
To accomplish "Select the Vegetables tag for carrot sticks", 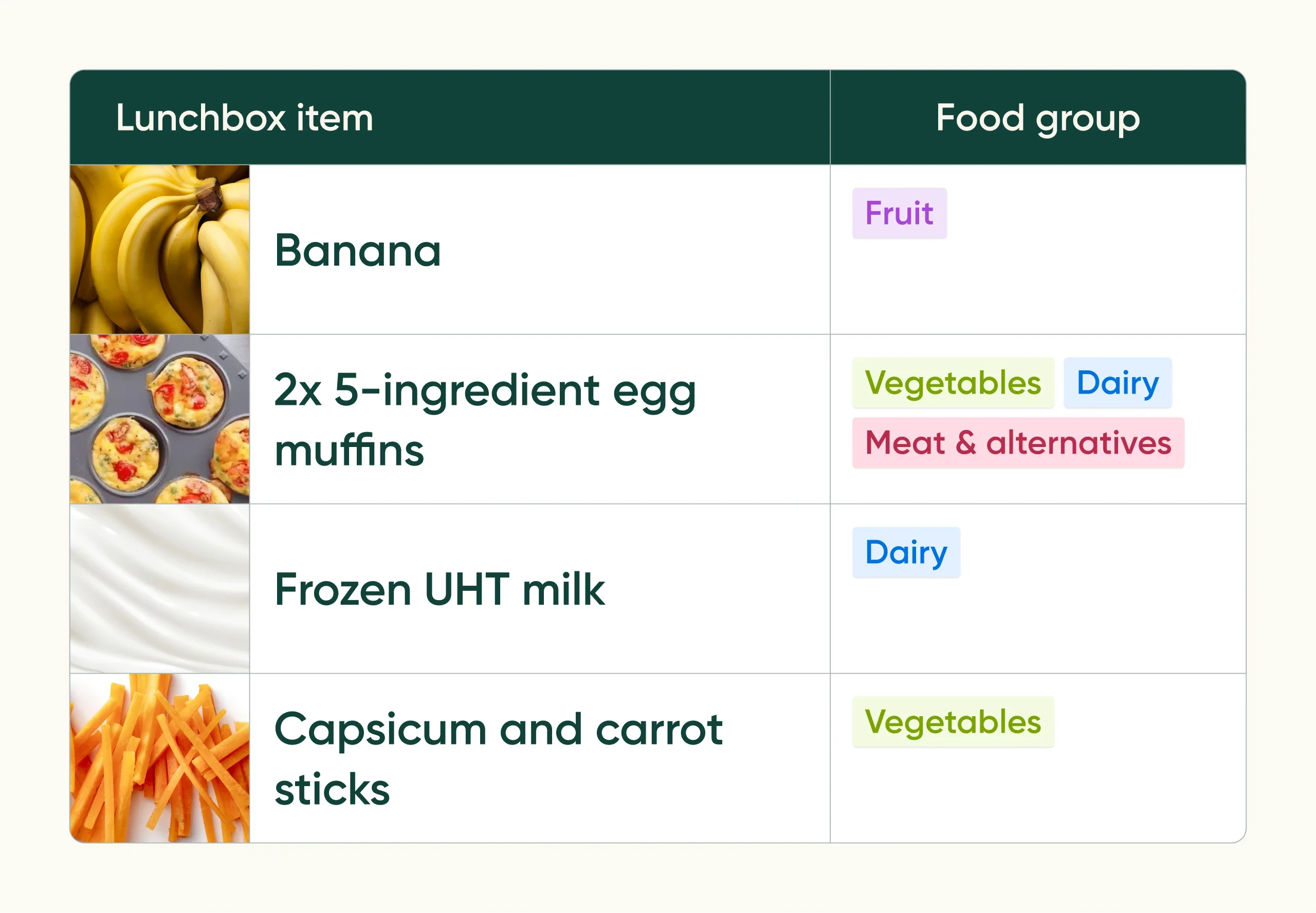I will (953, 722).
